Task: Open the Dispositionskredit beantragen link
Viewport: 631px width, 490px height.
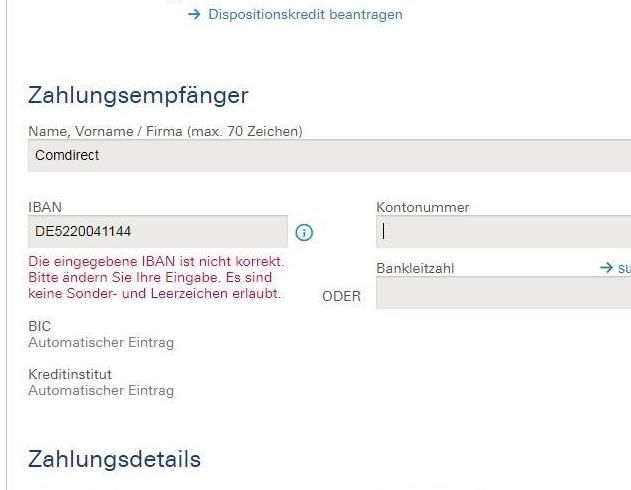Action: pyautogui.click(x=305, y=15)
